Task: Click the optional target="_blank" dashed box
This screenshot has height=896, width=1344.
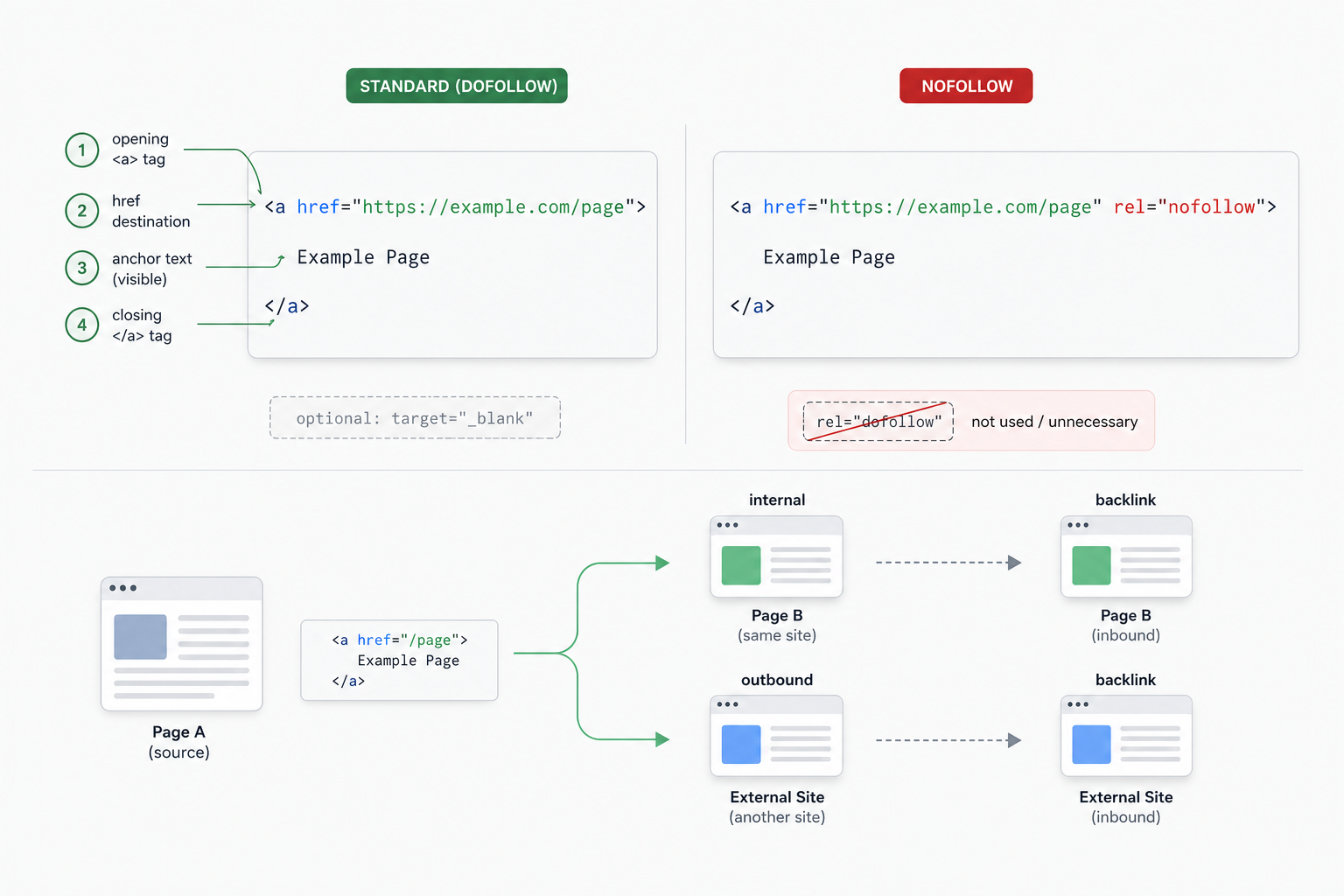Action: 415,418
